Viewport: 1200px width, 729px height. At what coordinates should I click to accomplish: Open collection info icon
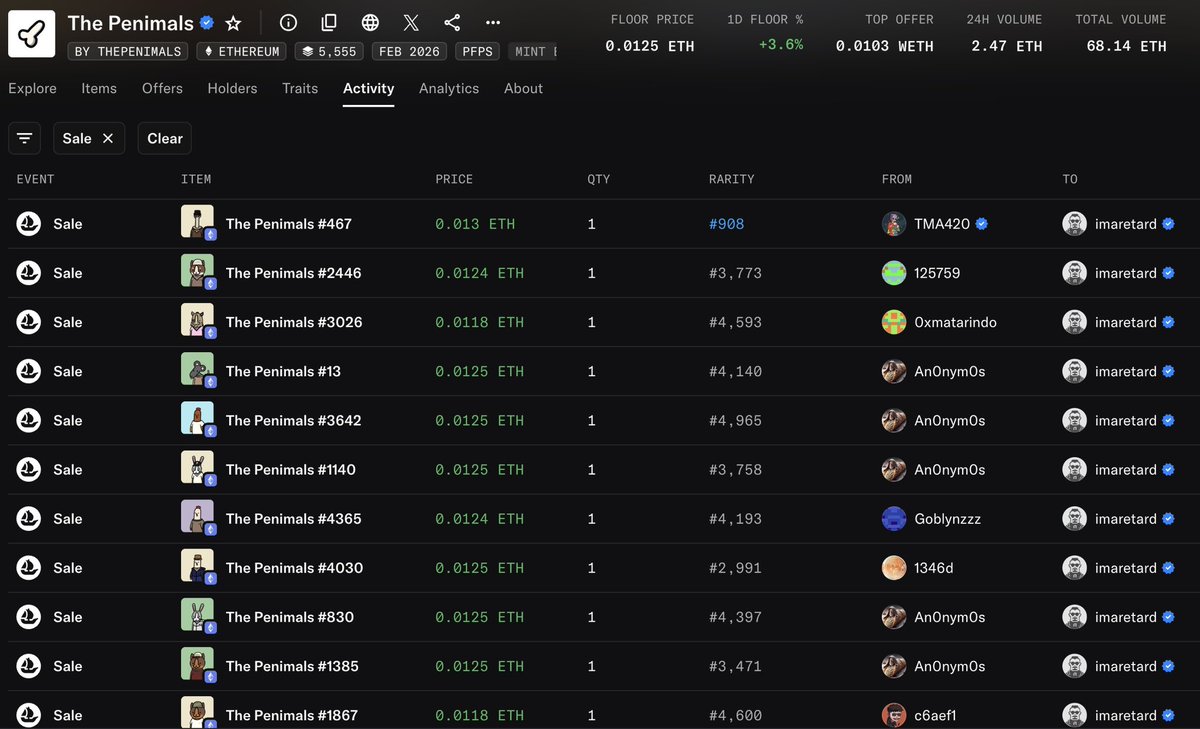point(288,23)
